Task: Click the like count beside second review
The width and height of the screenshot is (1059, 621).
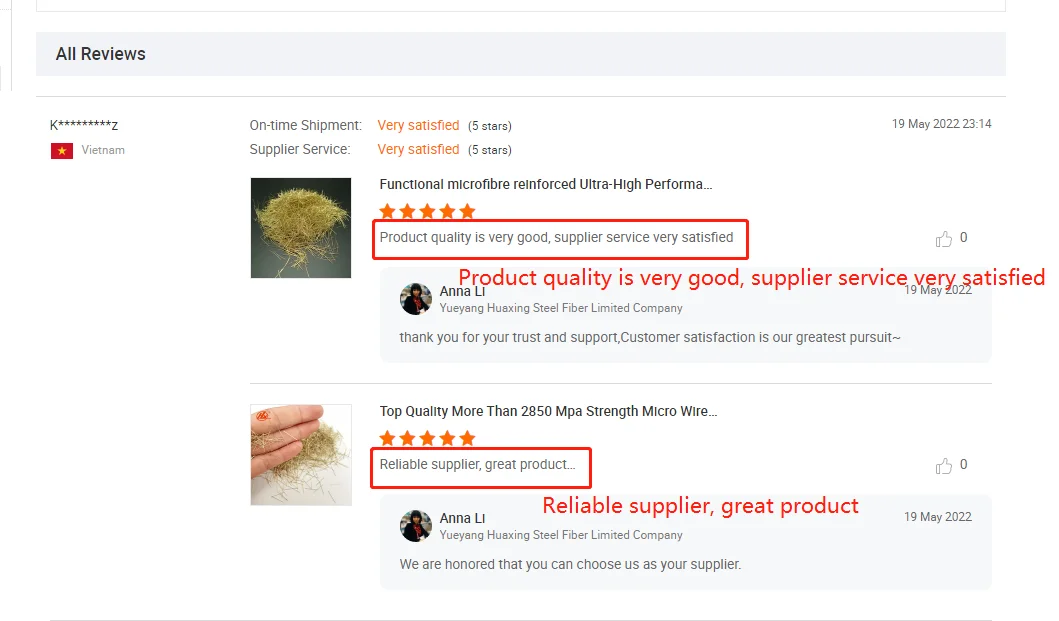Action: [x=963, y=465]
